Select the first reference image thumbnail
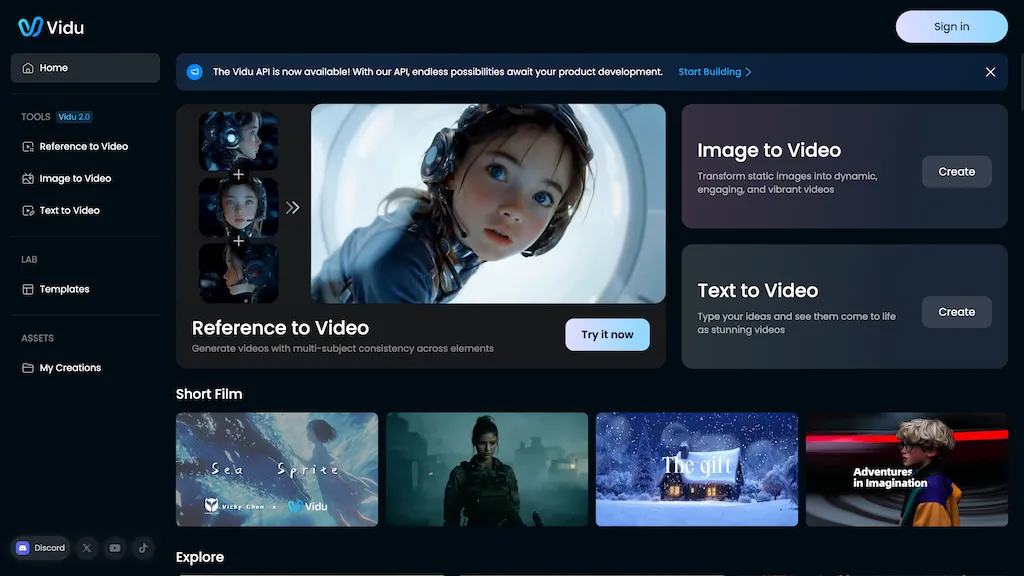The height and width of the screenshot is (576, 1024). point(238,140)
